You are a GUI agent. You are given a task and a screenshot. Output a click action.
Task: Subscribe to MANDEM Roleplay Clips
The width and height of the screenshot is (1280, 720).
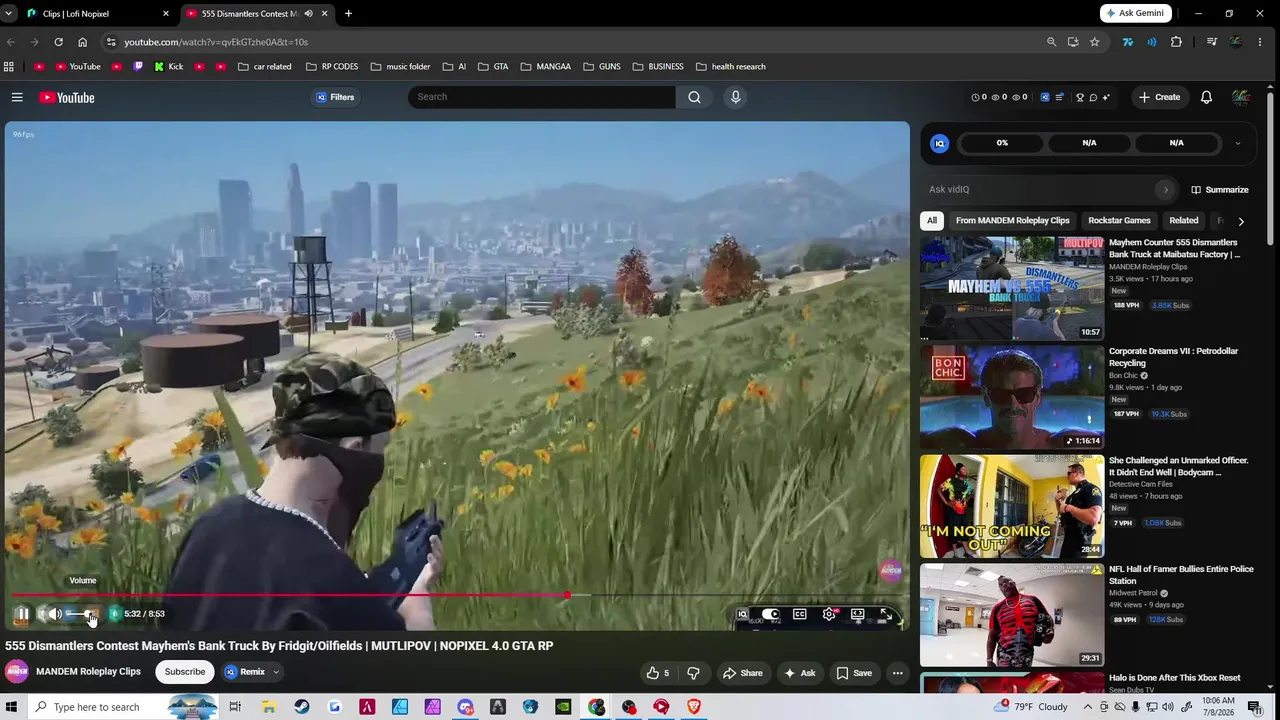pyautogui.click(x=185, y=672)
